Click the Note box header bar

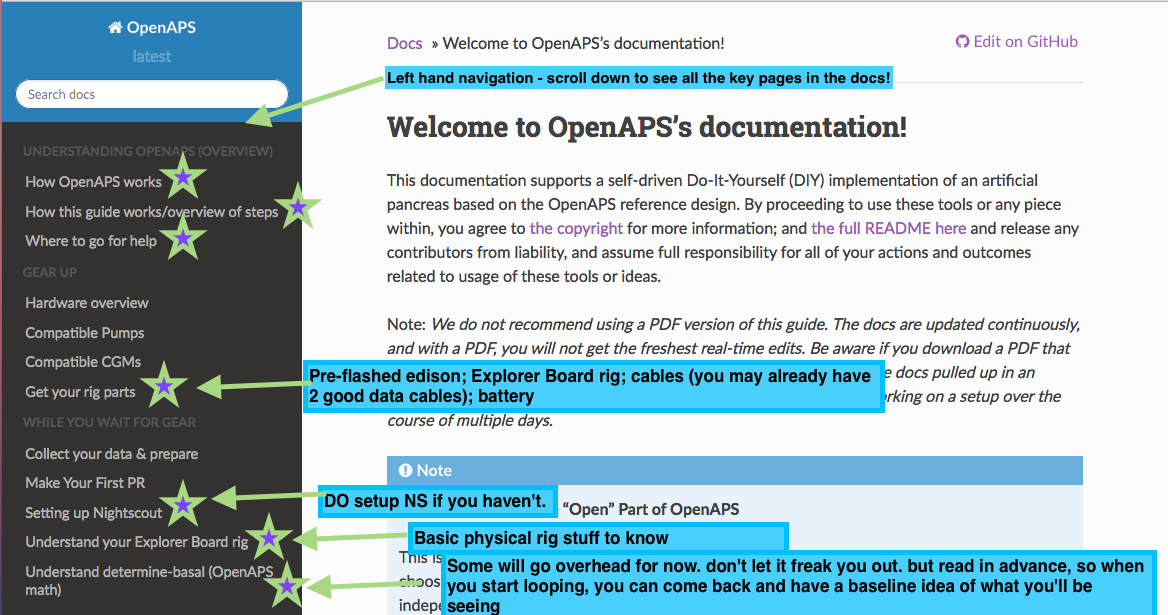(x=734, y=471)
